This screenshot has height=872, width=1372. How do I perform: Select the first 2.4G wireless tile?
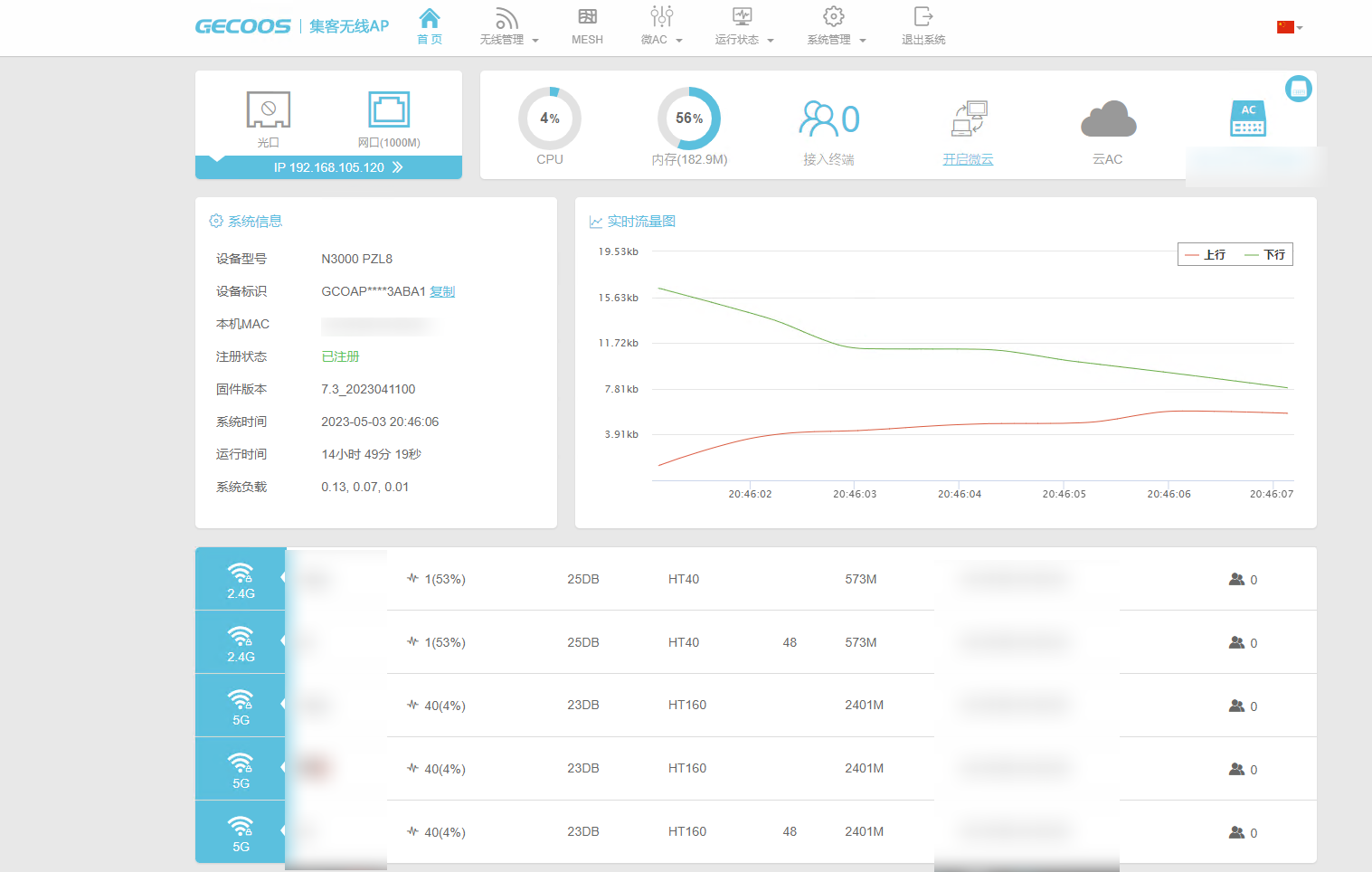point(241,579)
